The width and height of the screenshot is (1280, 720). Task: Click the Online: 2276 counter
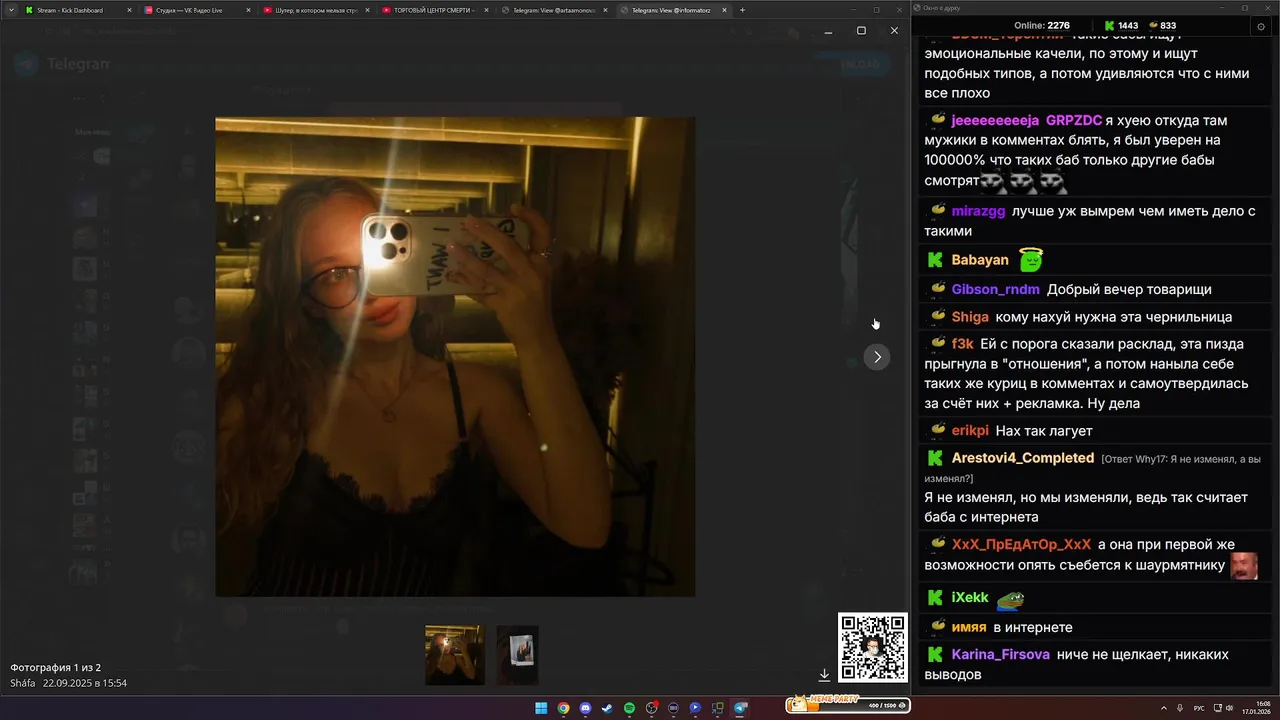(1042, 26)
